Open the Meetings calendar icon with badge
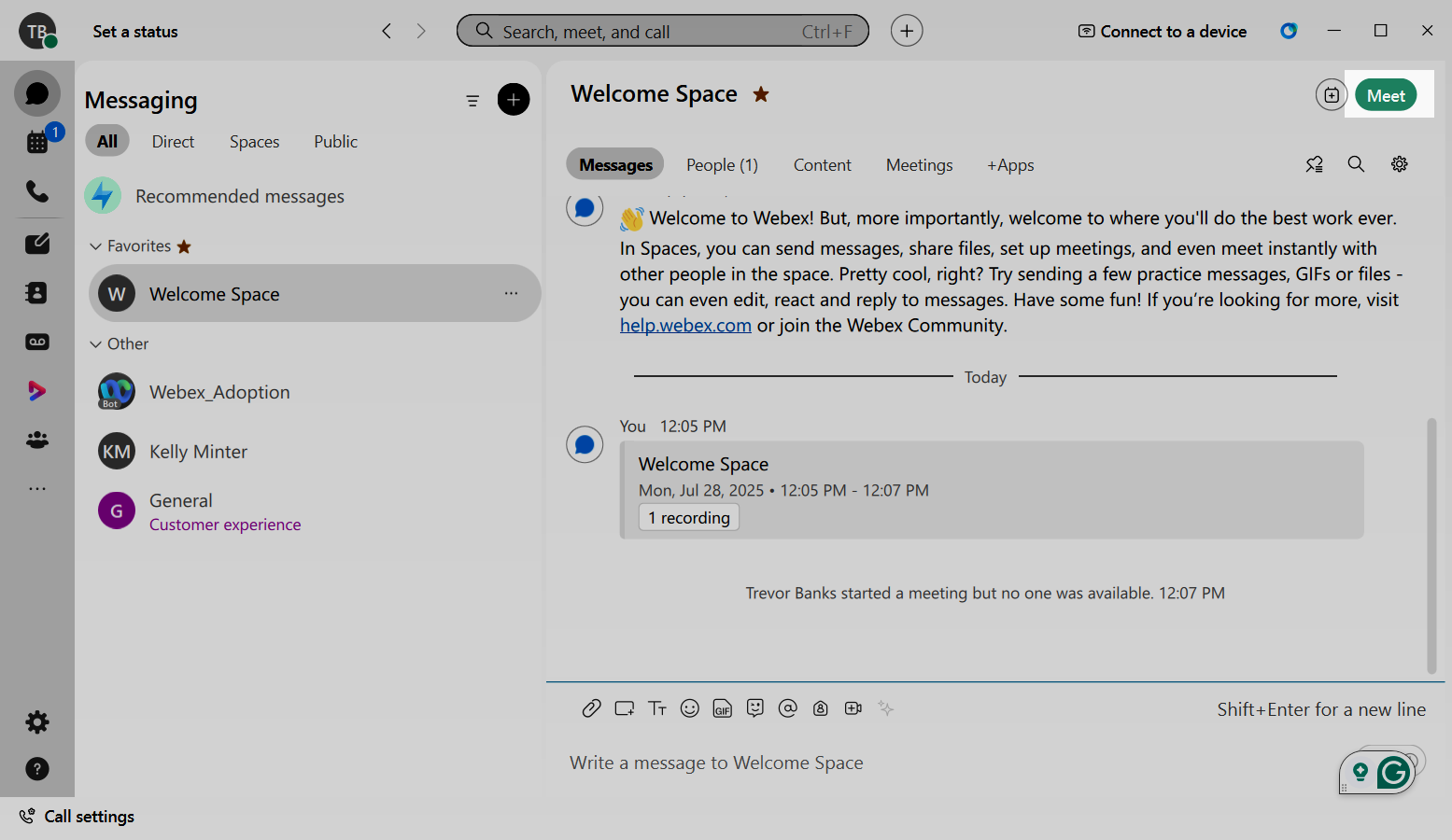 (x=38, y=142)
